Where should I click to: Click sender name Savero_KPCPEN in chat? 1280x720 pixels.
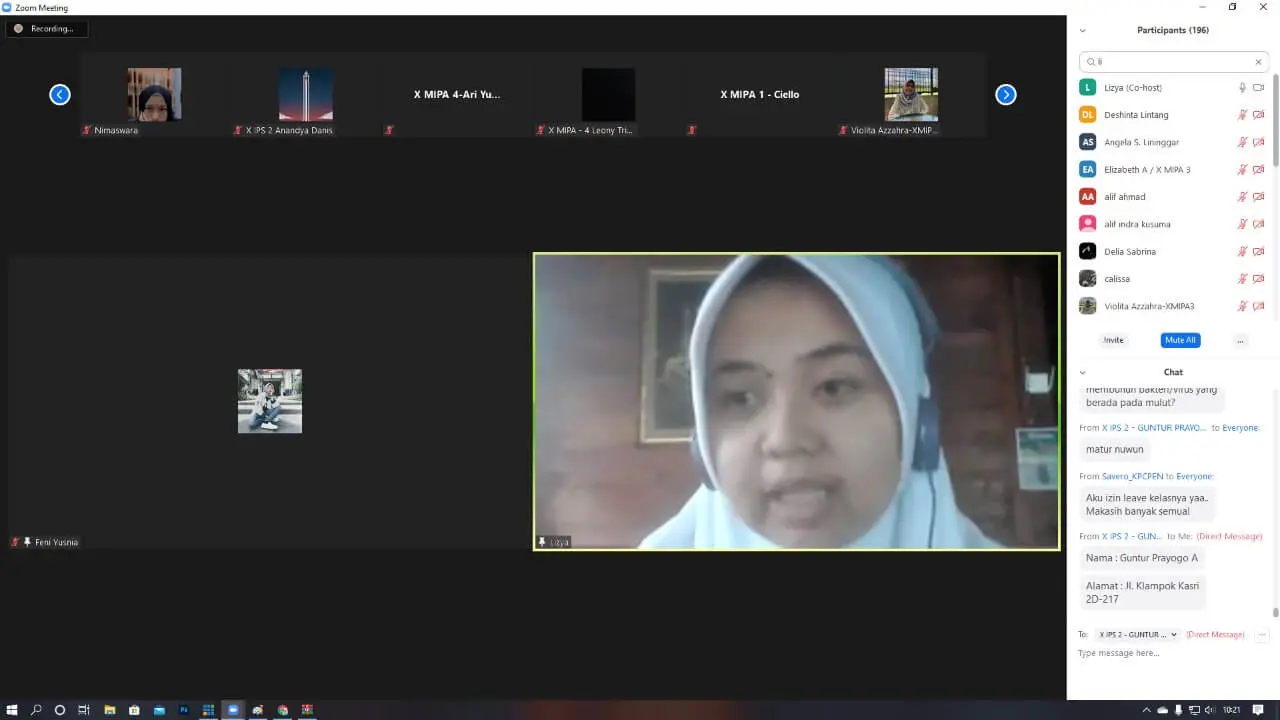(x=1132, y=477)
